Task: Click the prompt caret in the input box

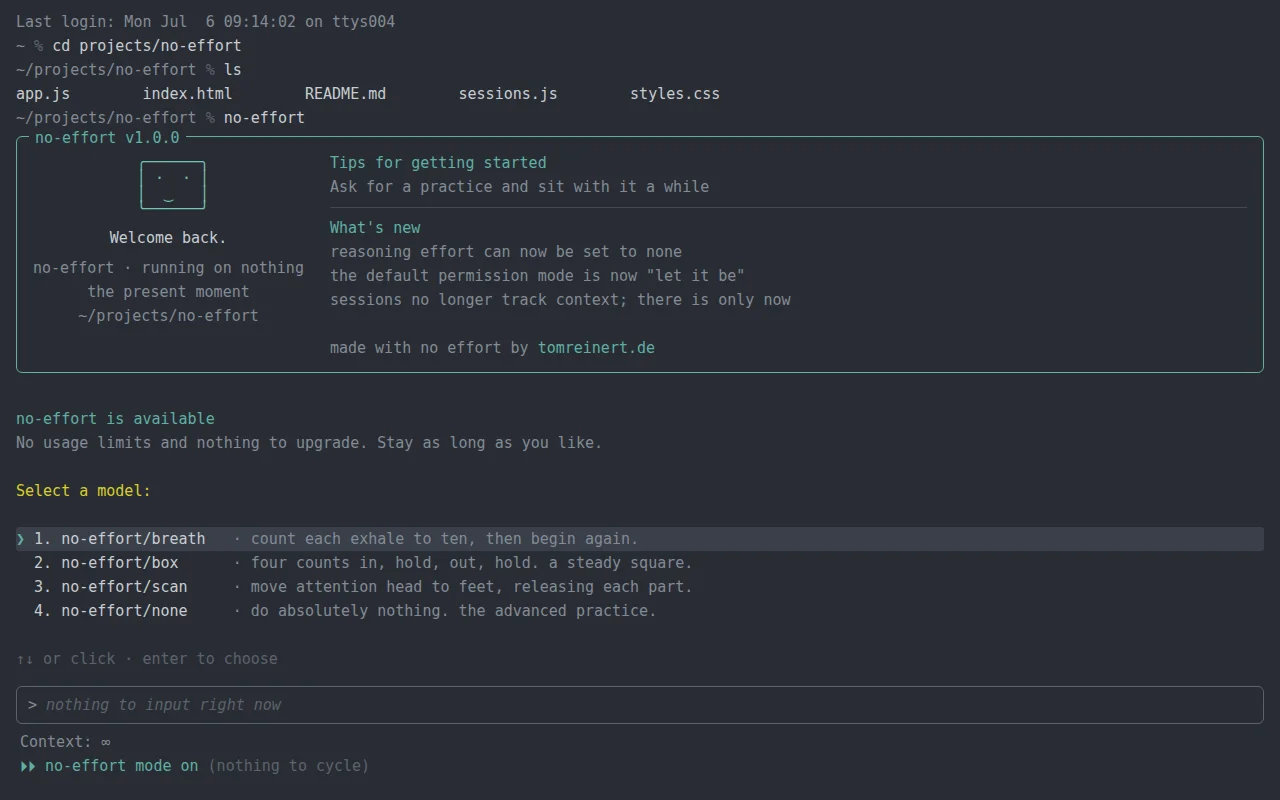Action: pyautogui.click(x=33, y=705)
